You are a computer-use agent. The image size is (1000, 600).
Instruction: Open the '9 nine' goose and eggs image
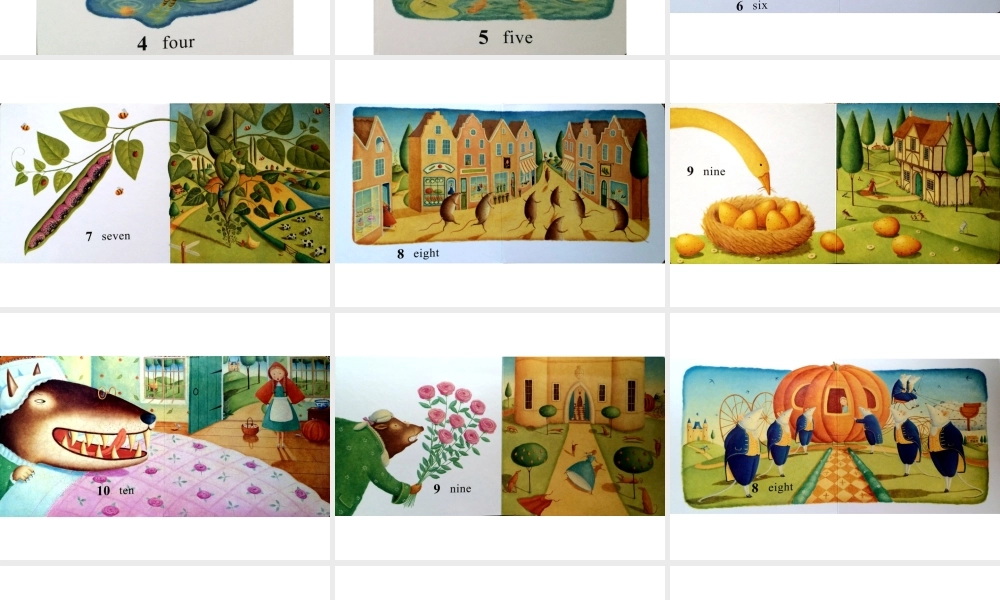(x=835, y=183)
